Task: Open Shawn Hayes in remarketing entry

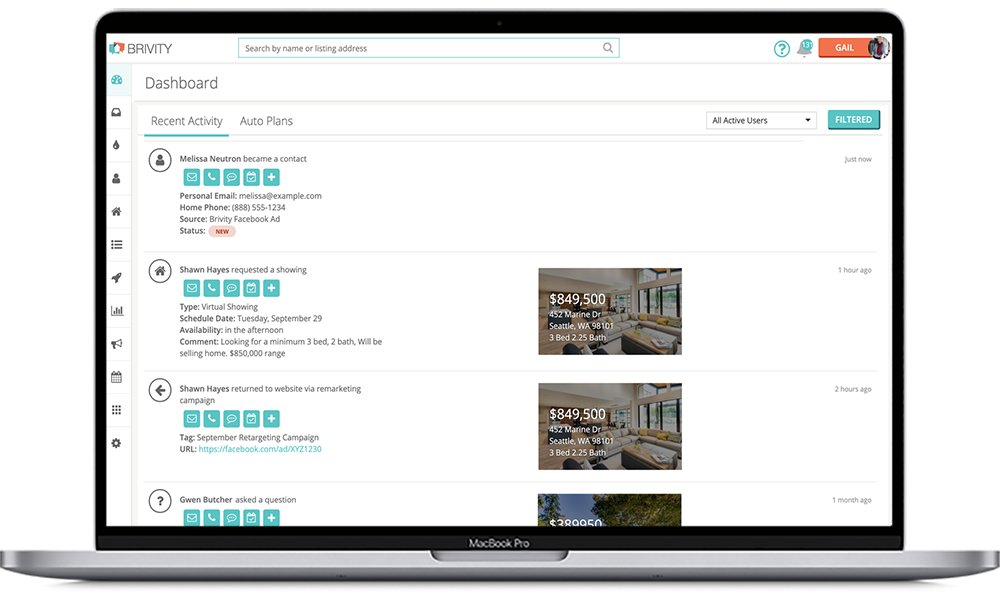Action: click(204, 388)
